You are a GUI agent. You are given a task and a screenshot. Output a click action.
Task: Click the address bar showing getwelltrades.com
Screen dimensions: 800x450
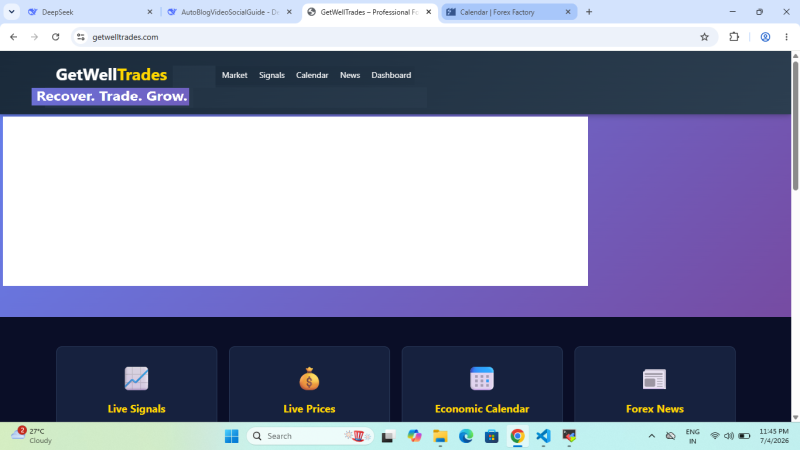[388, 37]
